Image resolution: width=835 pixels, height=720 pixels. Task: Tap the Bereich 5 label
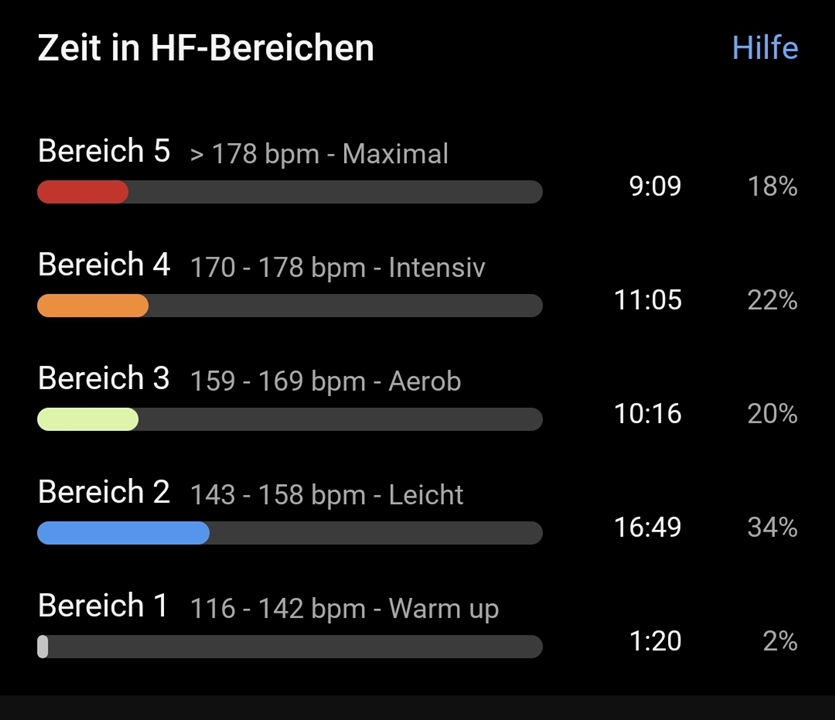[104, 151]
